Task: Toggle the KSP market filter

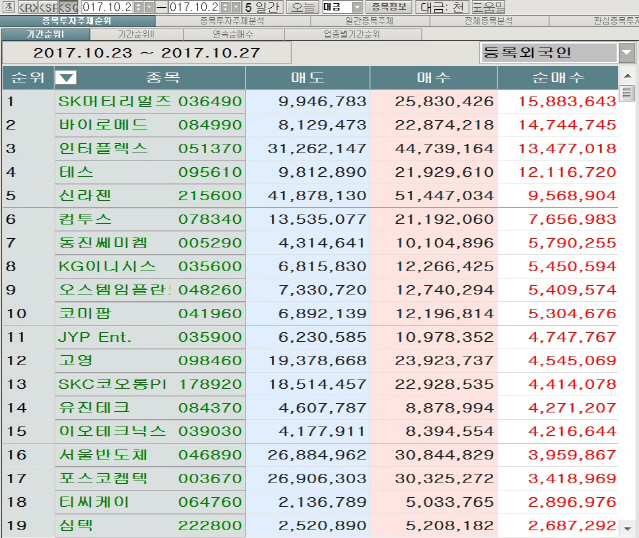Action: (48, 7)
